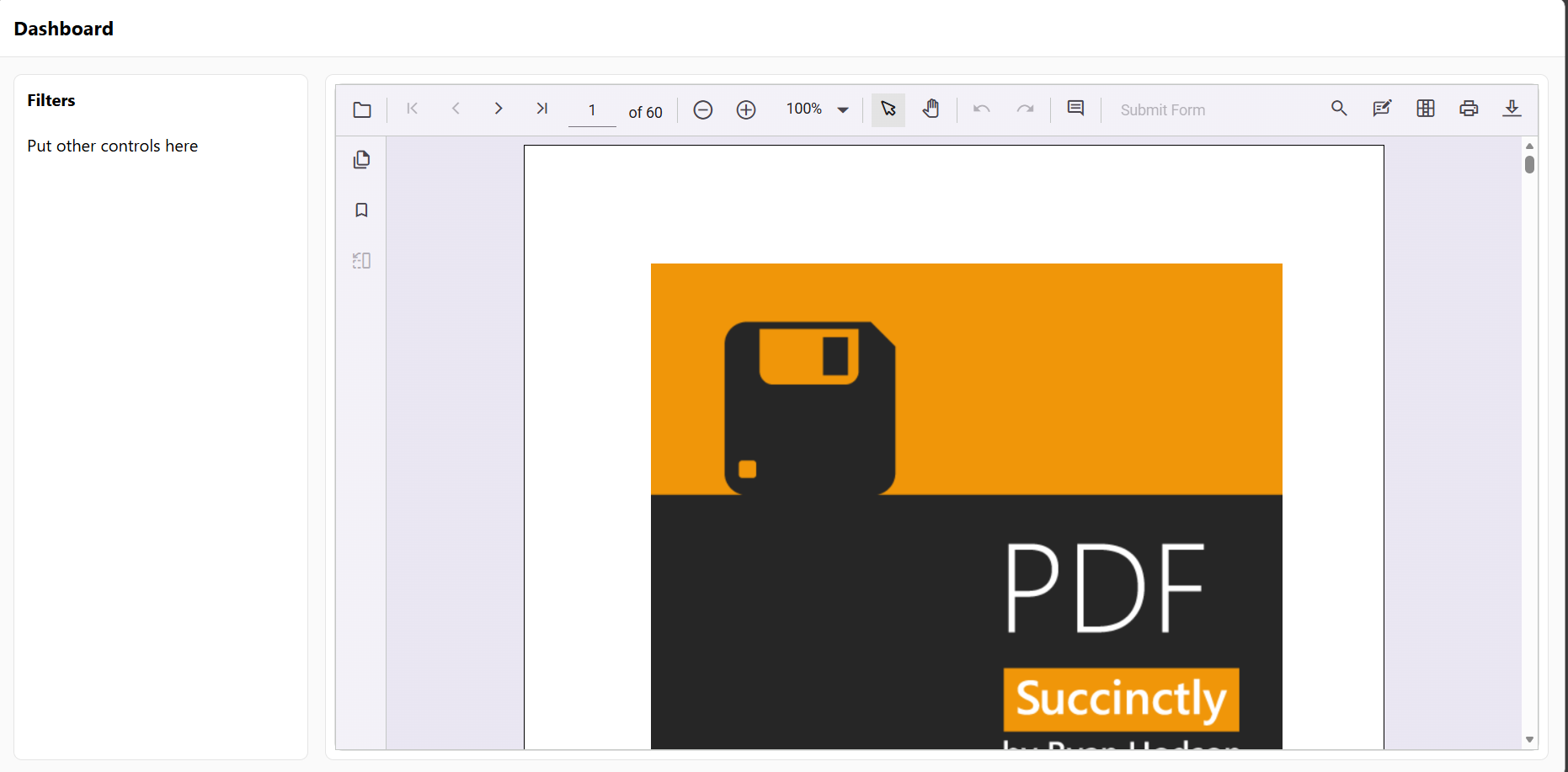1568x772 pixels.
Task: Download the PDF file
Action: point(1512,109)
